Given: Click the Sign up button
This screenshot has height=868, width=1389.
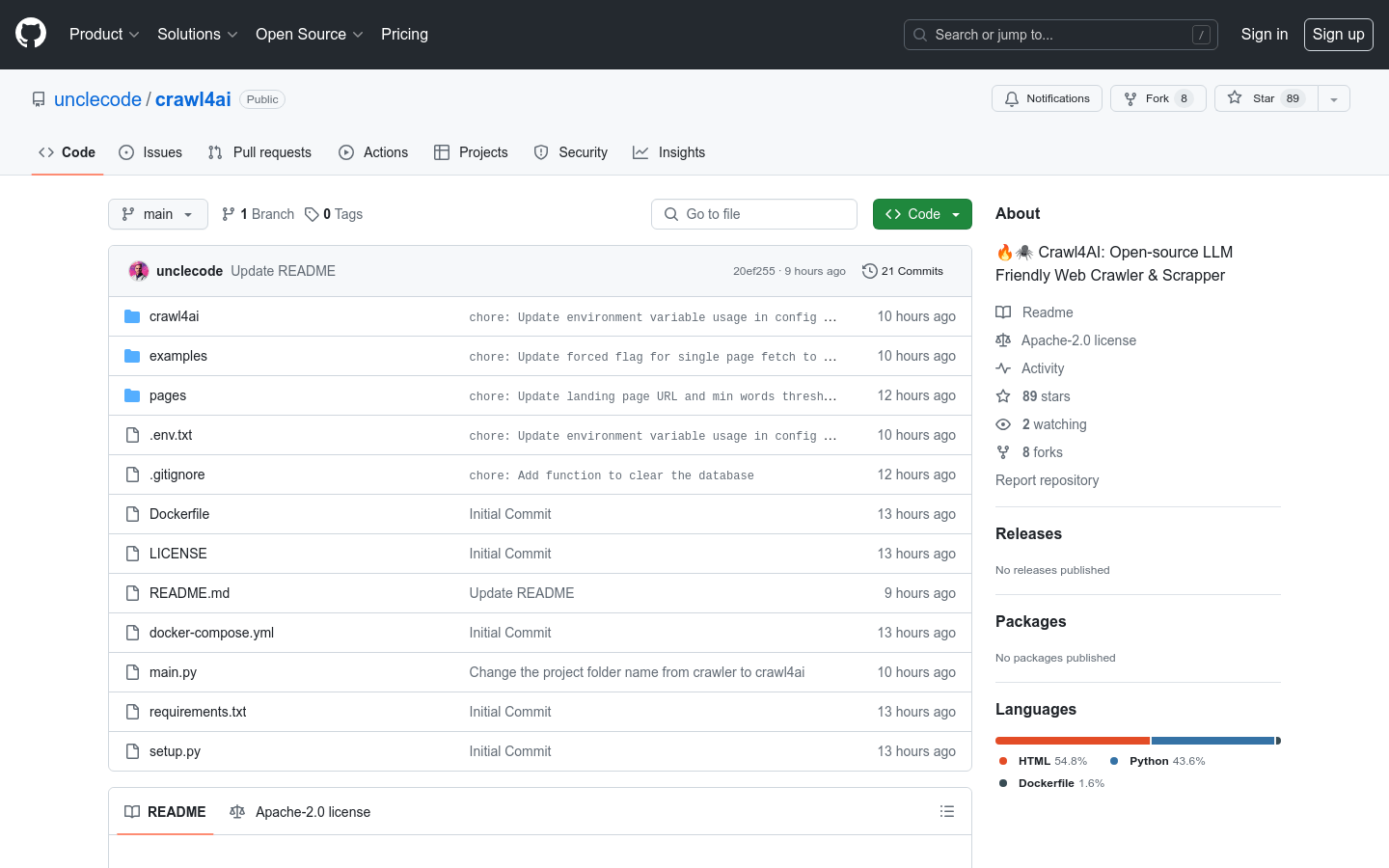Looking at the screenshot, I should coord(1339,34).
